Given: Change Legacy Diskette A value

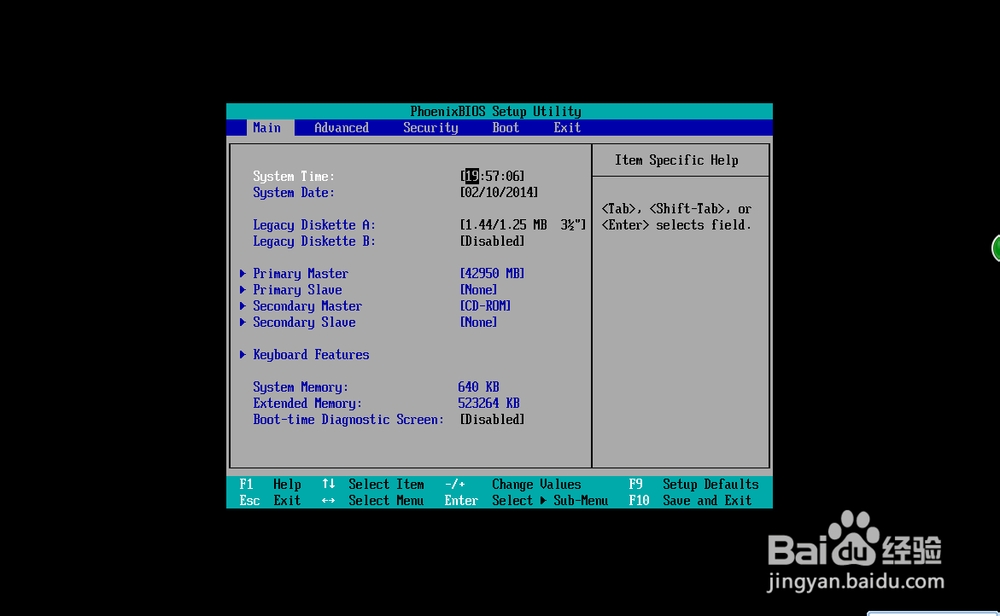Looking at the screenshot, I should 523,225.
